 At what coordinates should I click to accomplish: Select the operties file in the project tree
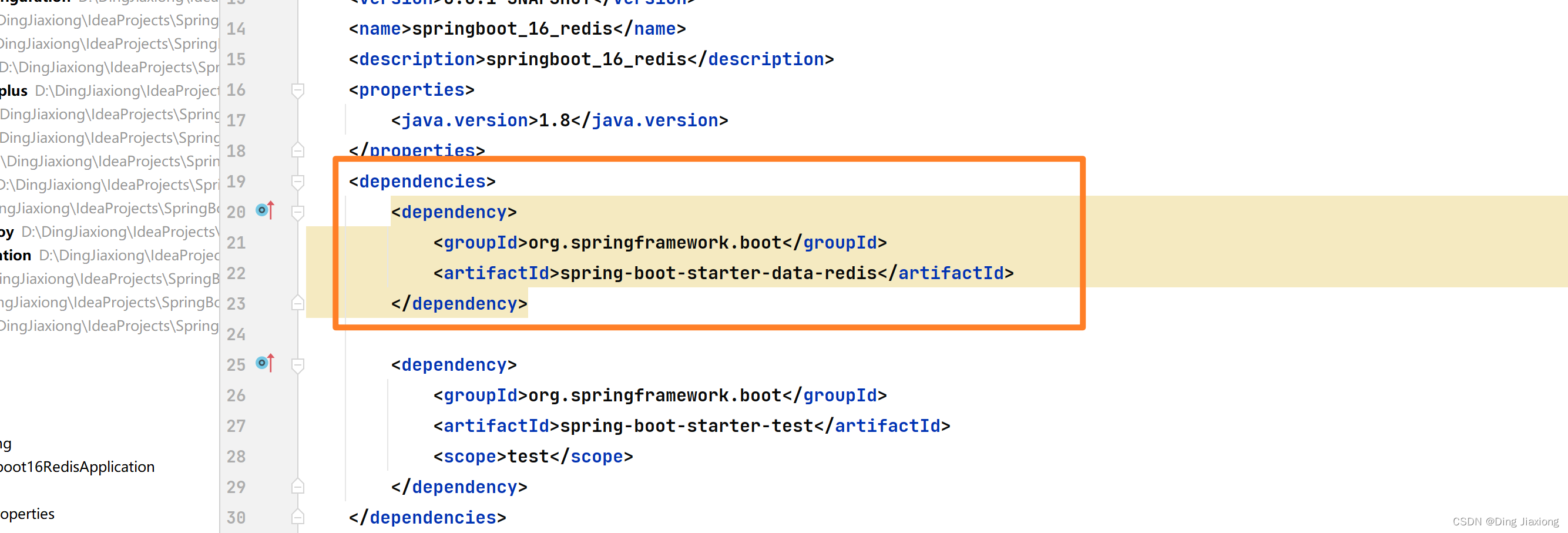point(28,514)
